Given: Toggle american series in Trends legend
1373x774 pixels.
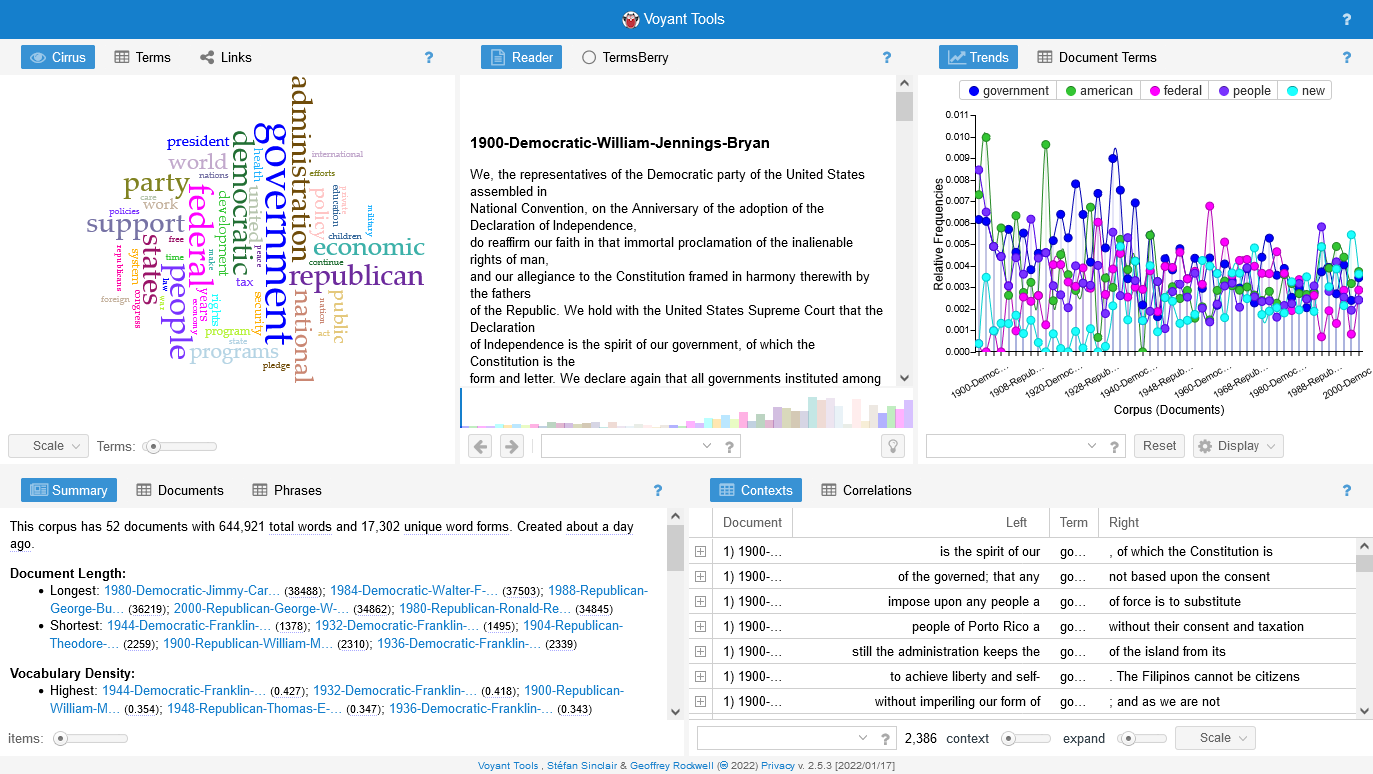Looking at the screenshot, I should pos(1098,90).
